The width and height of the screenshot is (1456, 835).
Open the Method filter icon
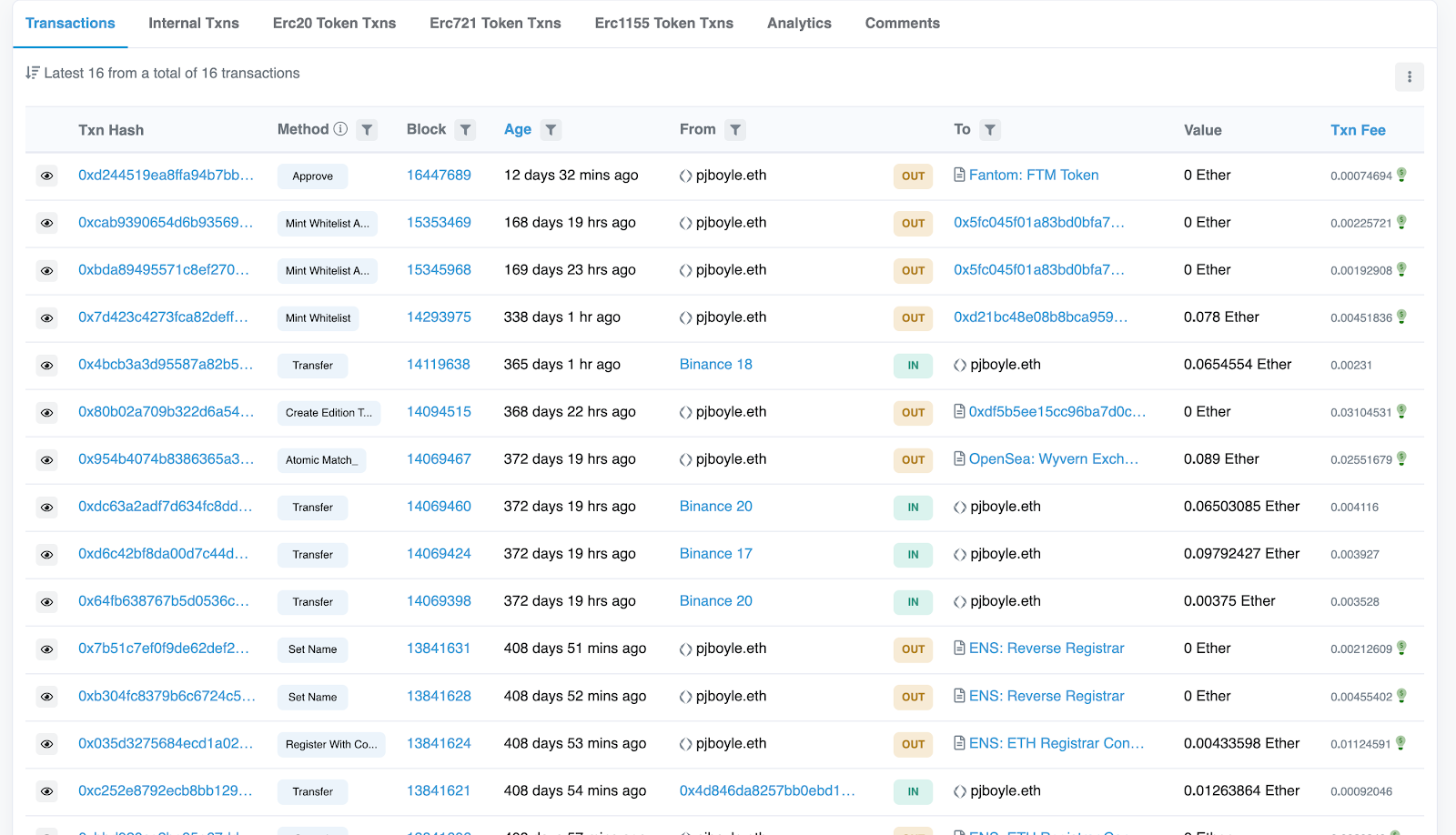(x=367, y=130)
